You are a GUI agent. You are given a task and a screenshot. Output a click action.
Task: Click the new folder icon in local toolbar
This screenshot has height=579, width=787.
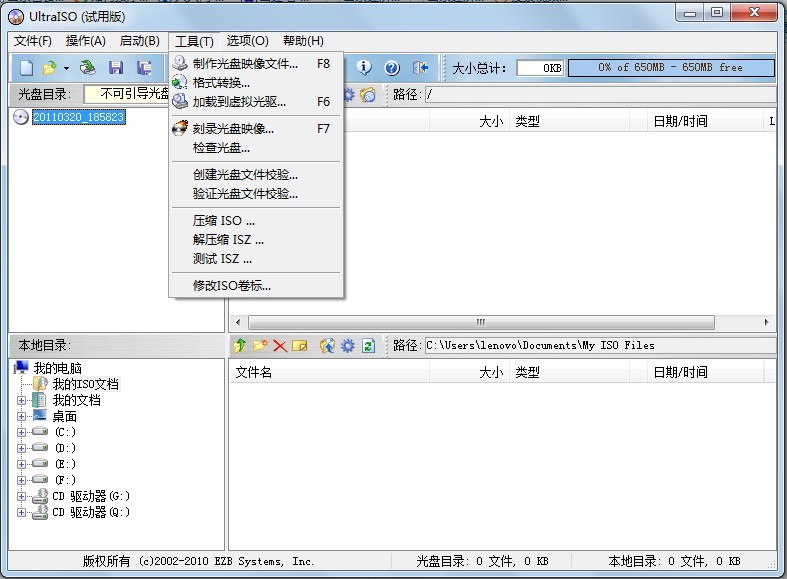coord(260,346)
